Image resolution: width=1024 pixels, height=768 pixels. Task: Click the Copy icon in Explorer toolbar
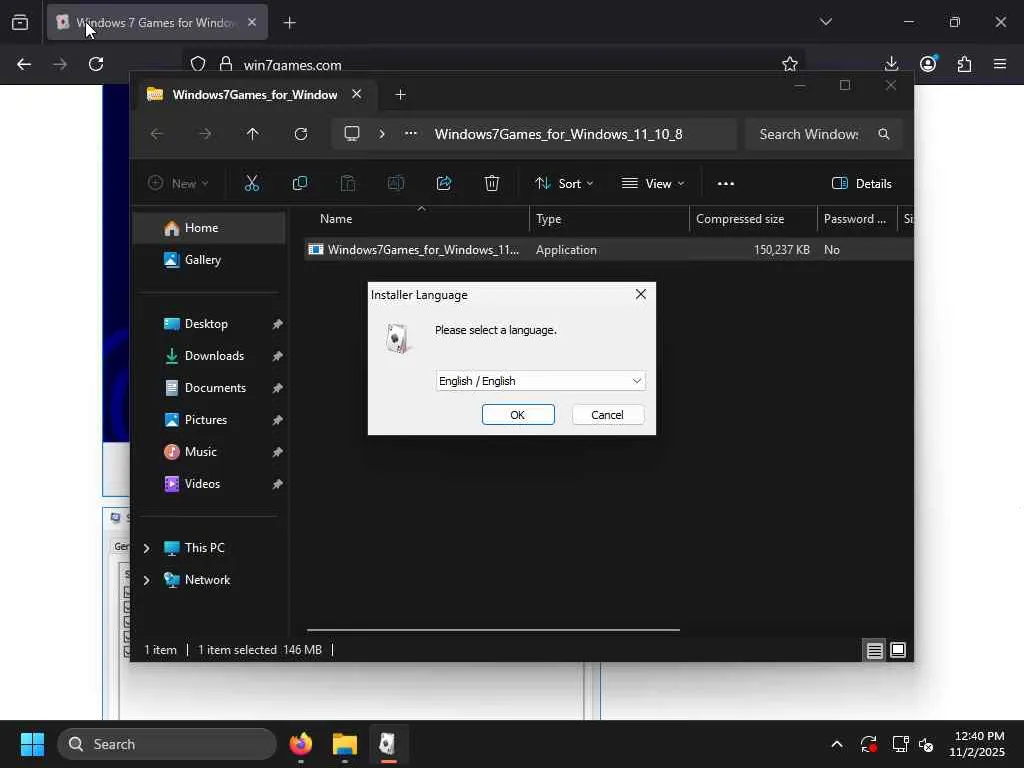pyautogui.click(x=300, y=184)
